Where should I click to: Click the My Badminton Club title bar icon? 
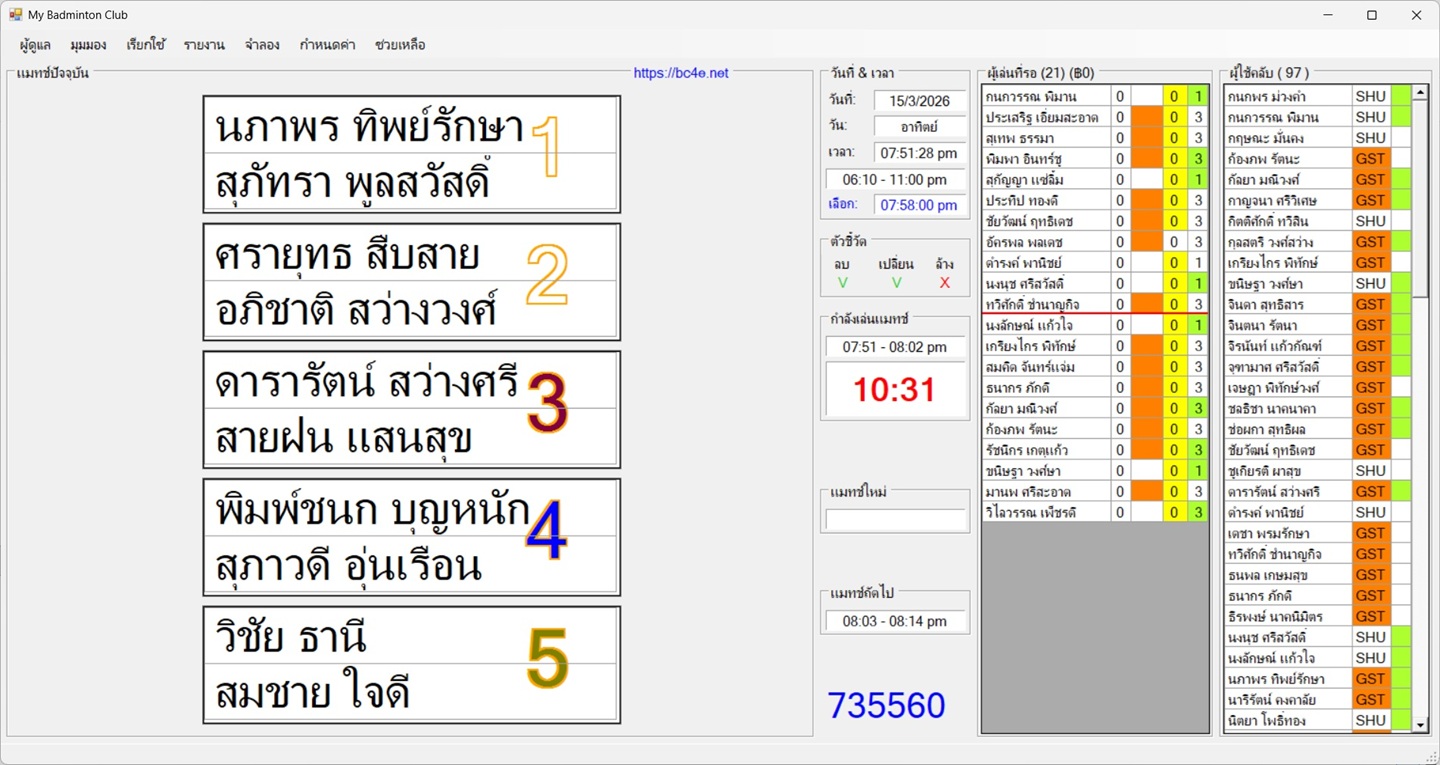pos(15,15)
